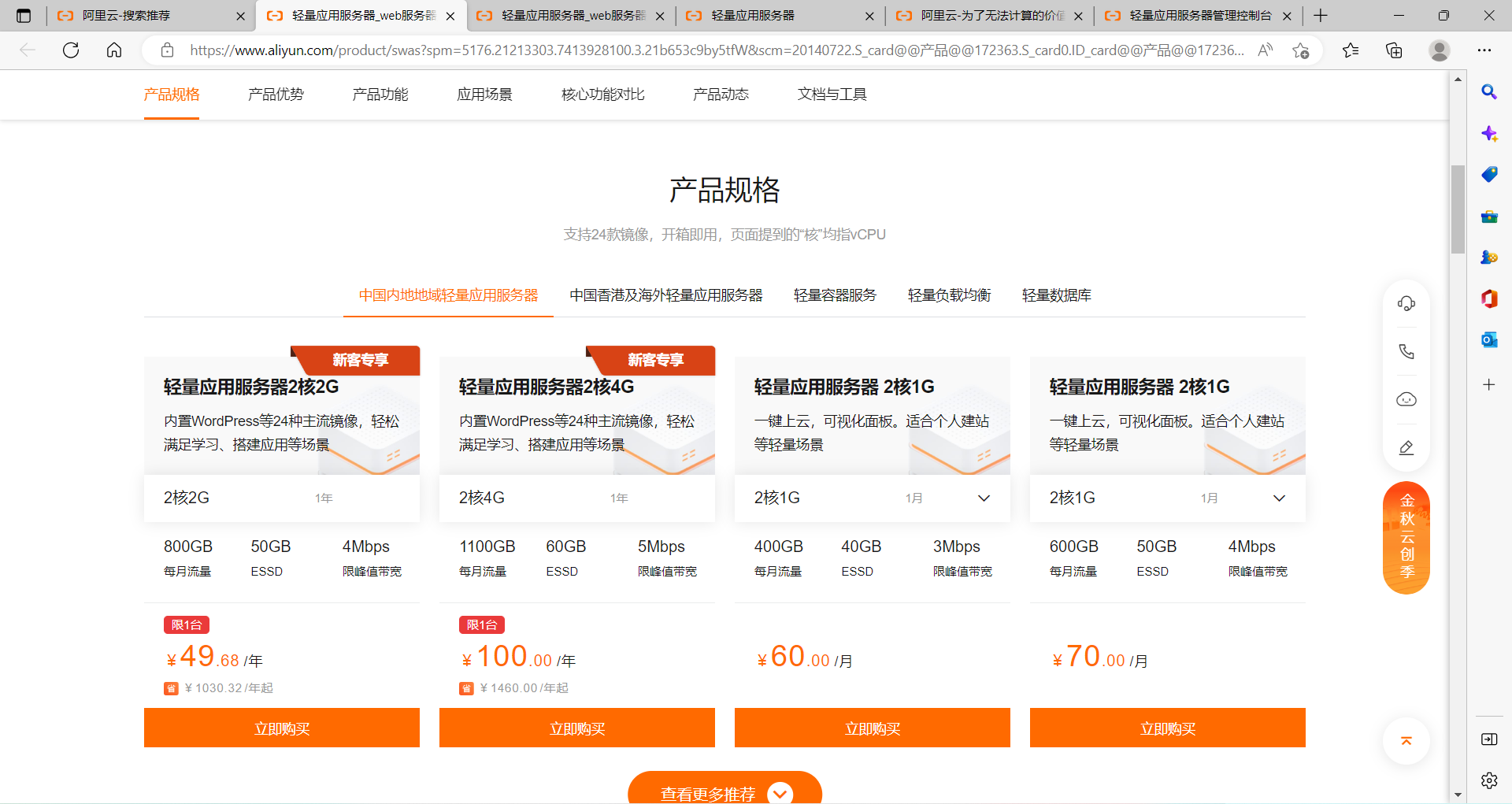Open online customer service headset icon

tap(1406, 303)
